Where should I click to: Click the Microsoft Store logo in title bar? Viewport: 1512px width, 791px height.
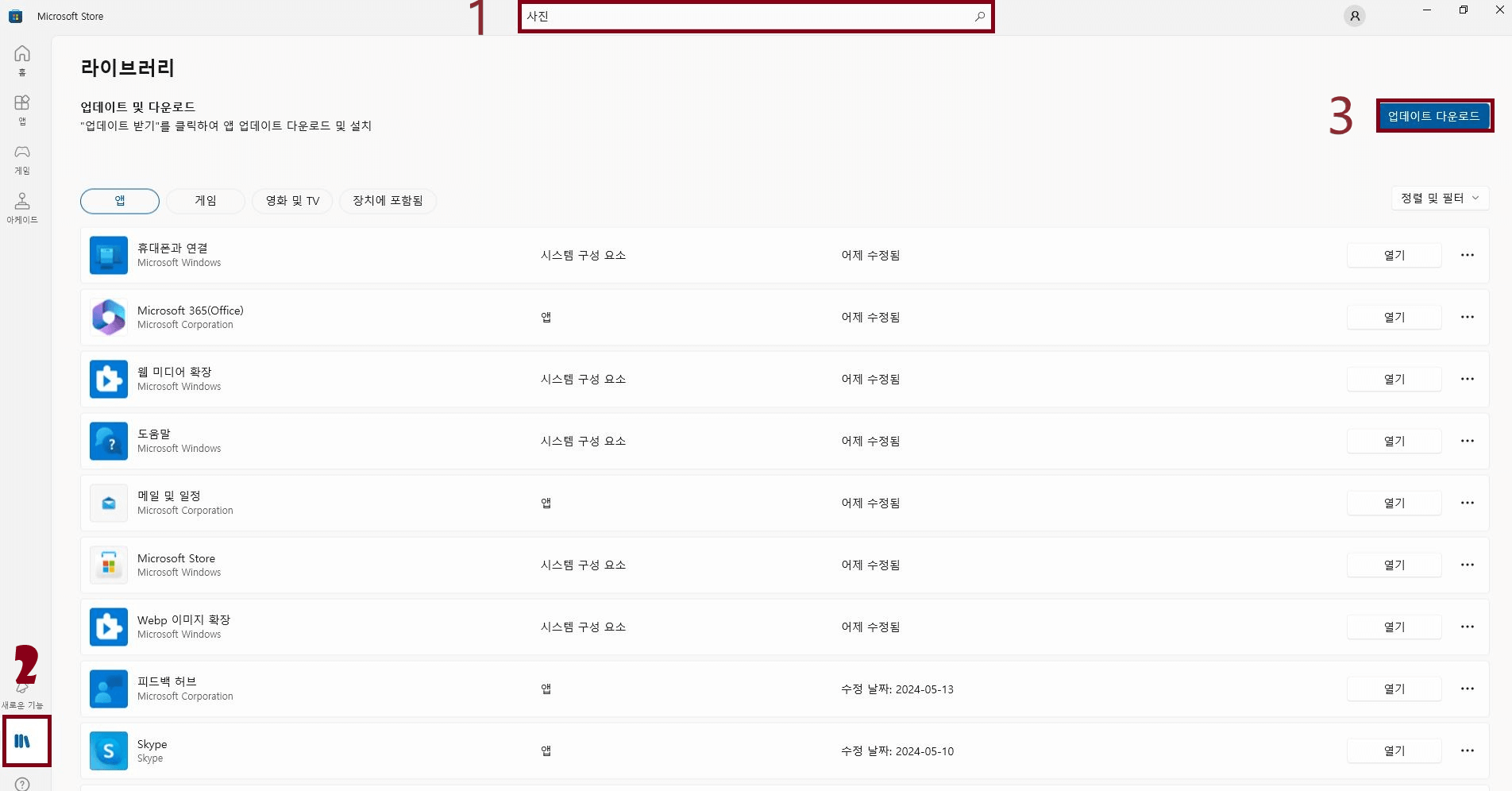pos(16,16)
